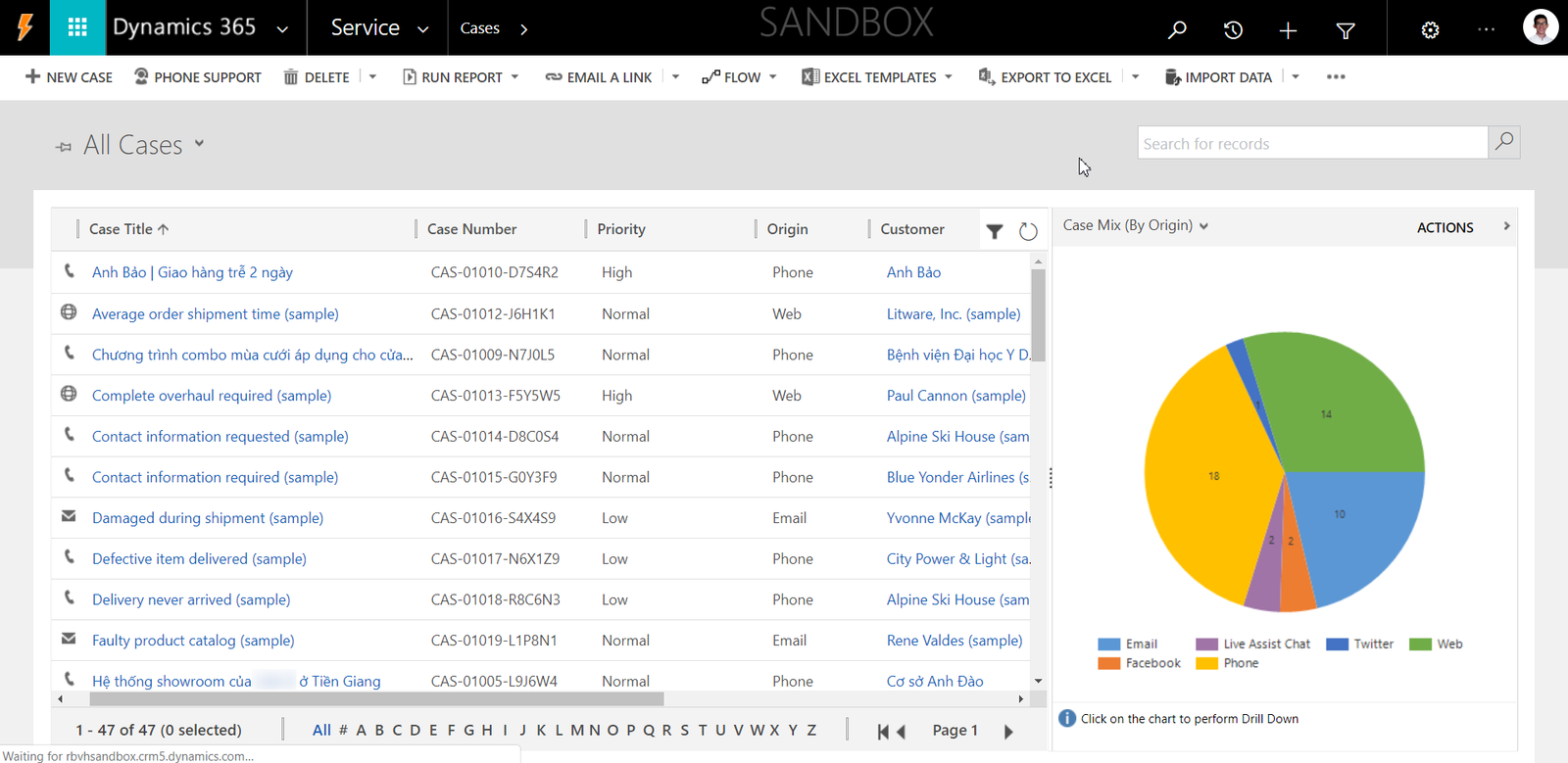The width and height of the screenshot is (1568, 763).
Task: Filter cases by letter Z
Action: [x=811, y=730]
